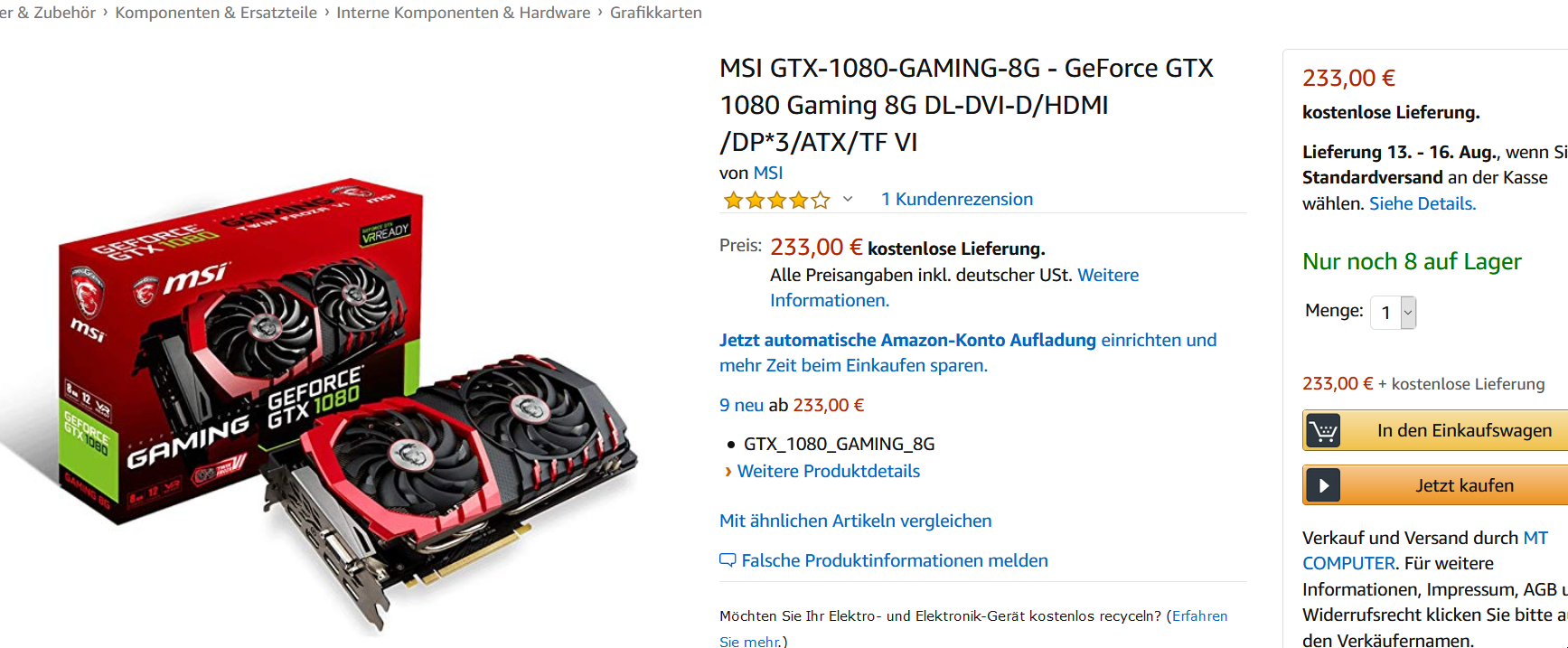This screenshot has width=1568, height=648.
Task: Open the Grafikkarten breadcrumb
Action: tap(656, 13)
